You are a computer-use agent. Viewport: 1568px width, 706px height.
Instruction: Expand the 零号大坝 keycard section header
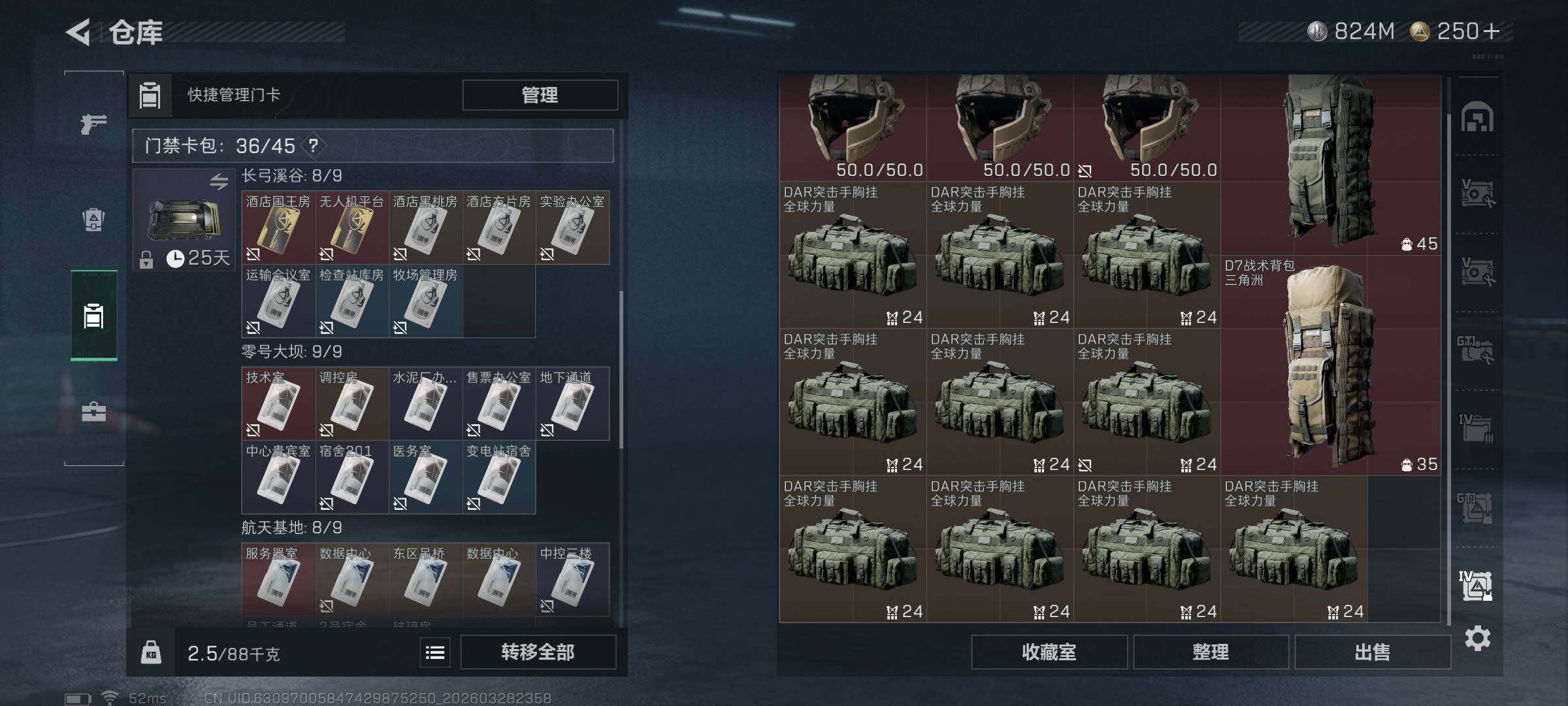point(291,352)
